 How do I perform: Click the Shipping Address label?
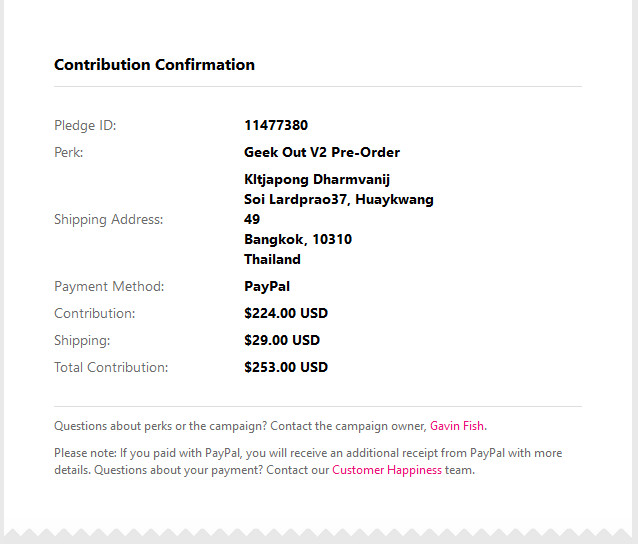tap(108, 220)
